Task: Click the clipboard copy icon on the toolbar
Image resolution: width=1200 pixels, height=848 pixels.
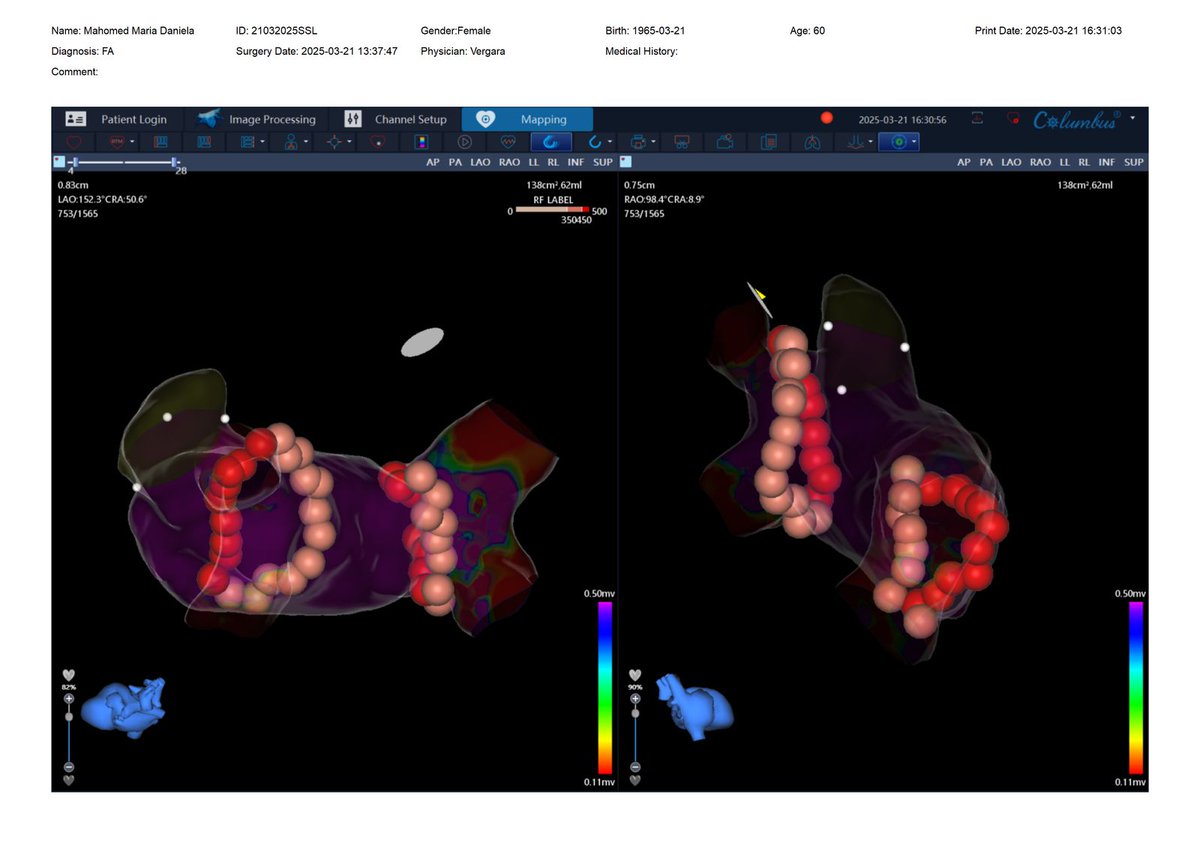Action: [x=769, y=142]
